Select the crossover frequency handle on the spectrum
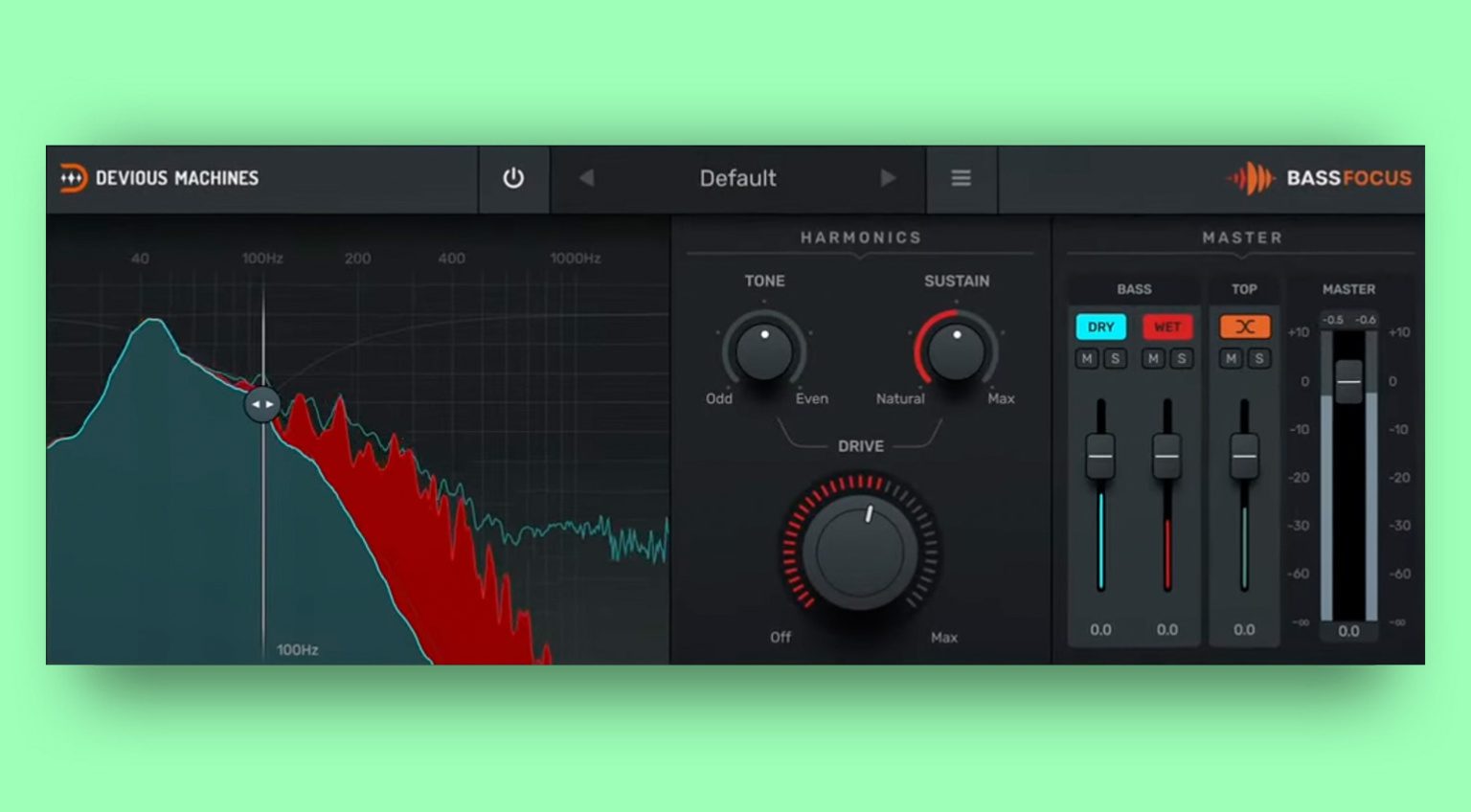Screen dimensions: 1471x812 [260, 404]
